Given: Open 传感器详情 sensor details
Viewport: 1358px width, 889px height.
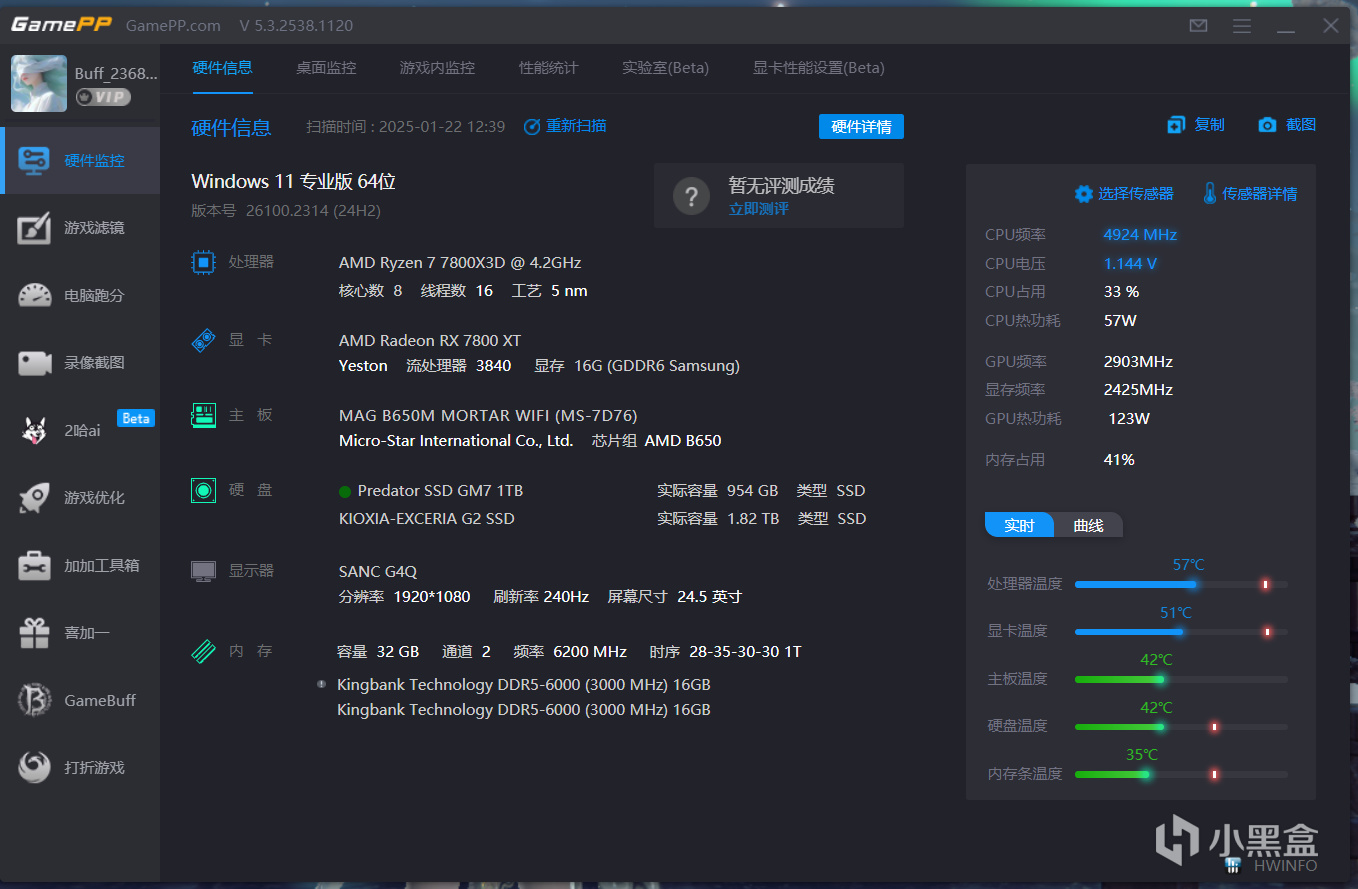Looking at the screenshot, I should [x=1250, y=194].
